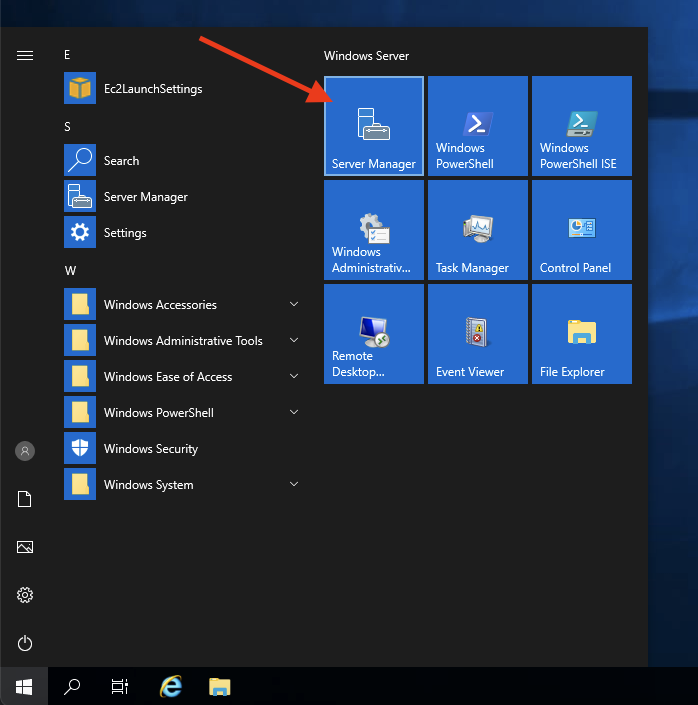Open the Windows Administrative Tools tile
The width and height of the screenshot is (698, 705).
pos(374,230)
